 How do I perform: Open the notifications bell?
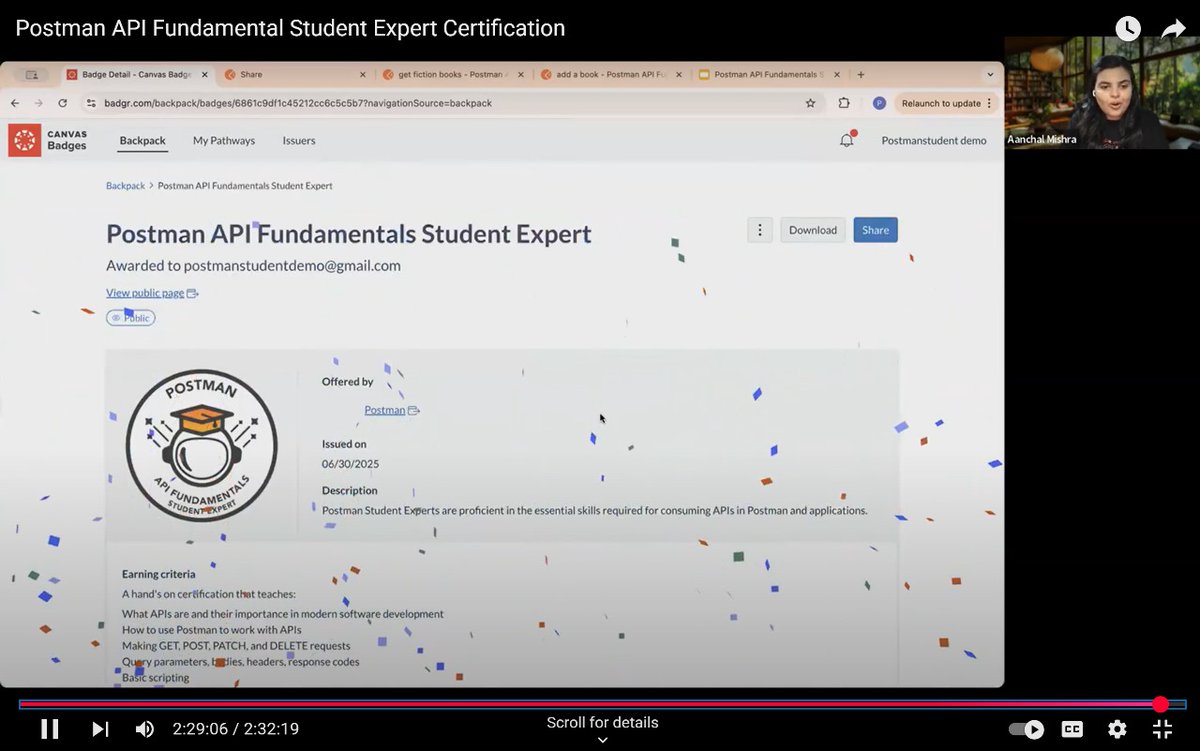(x=847, y=140)
